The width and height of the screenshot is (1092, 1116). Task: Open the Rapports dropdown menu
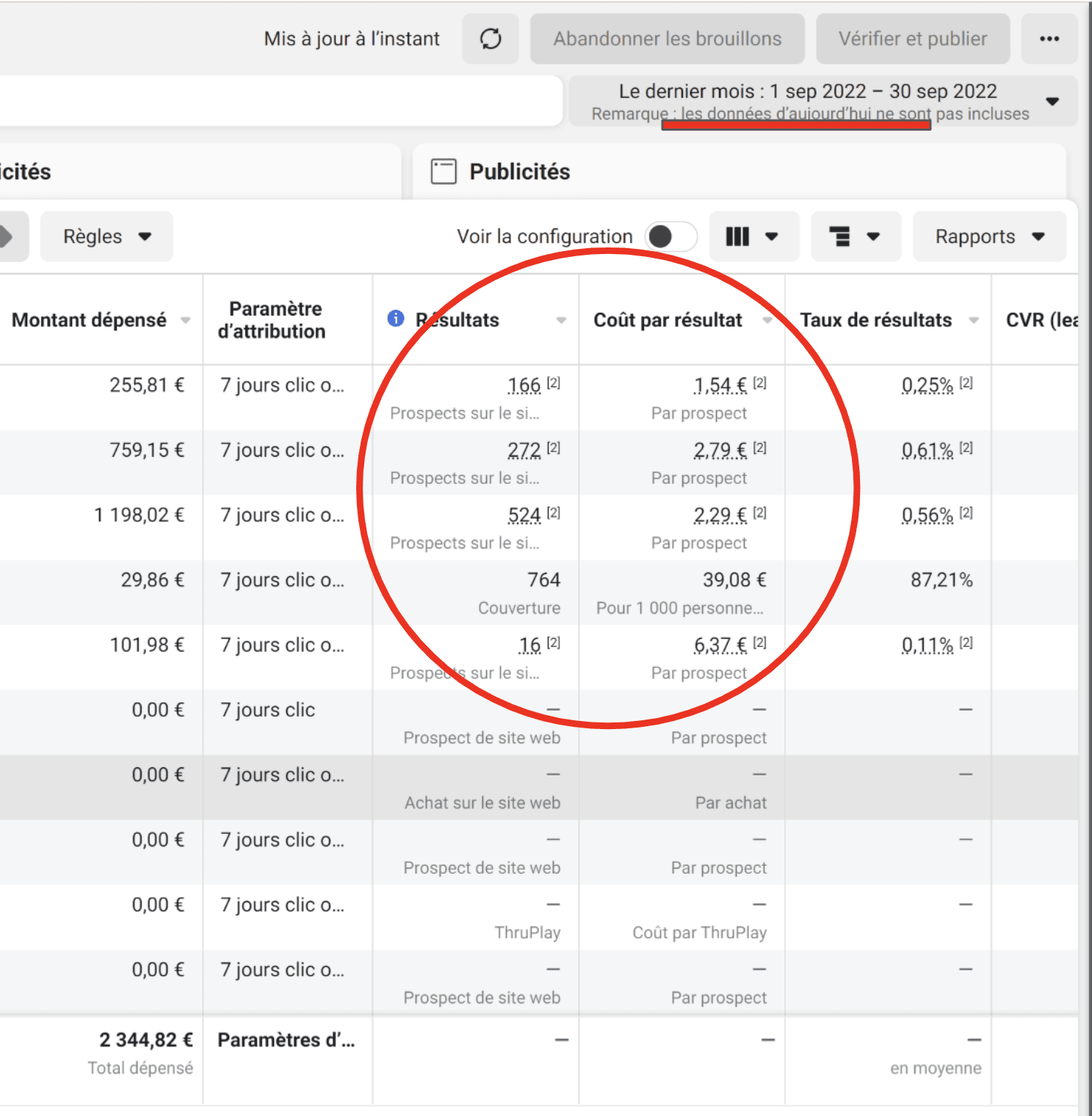point(988,236)
